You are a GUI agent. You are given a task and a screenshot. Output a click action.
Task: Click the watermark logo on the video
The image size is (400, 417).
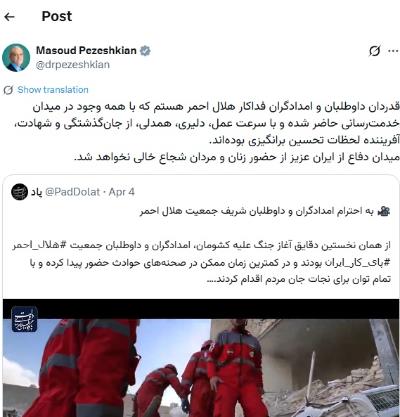[x=24, y=319]
